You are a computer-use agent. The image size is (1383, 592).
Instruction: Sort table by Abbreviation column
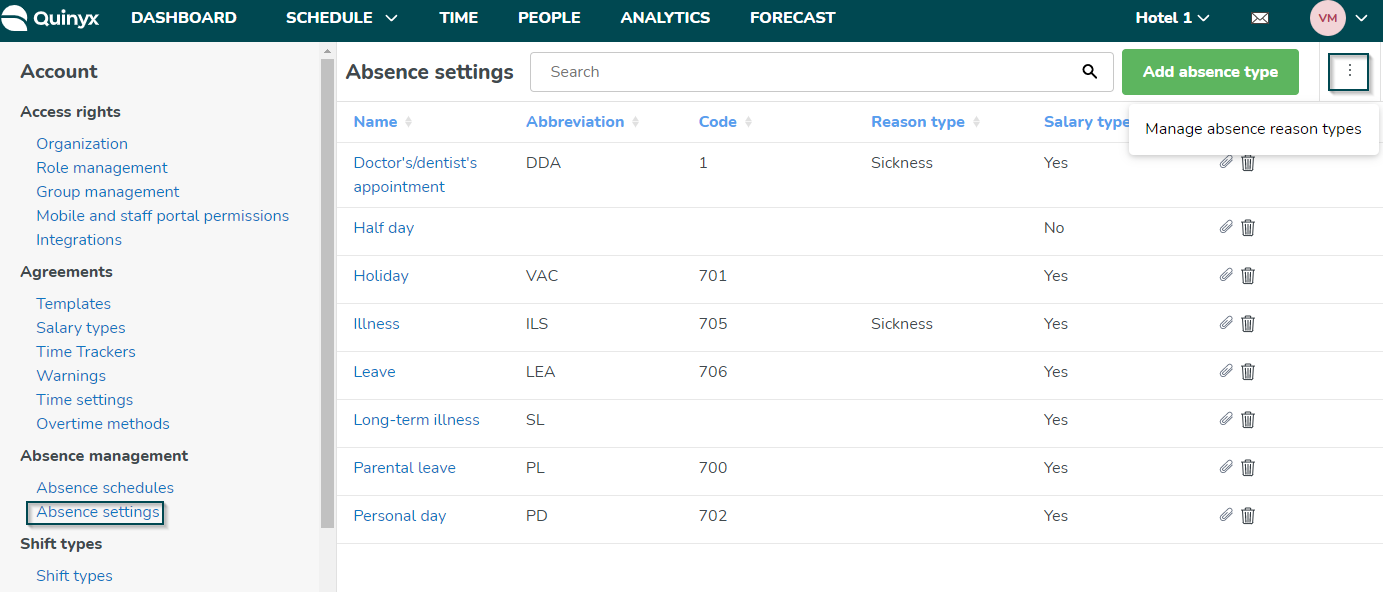pos(583,122)
